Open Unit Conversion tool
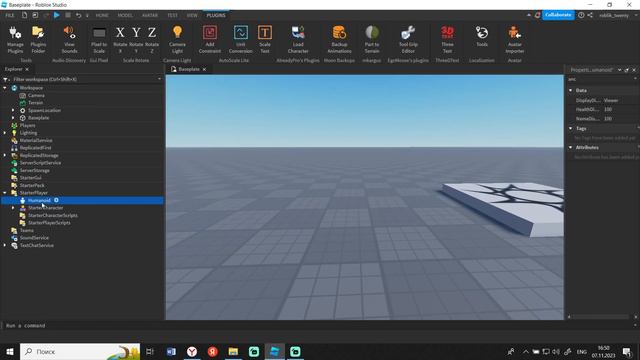 [240, 40]
